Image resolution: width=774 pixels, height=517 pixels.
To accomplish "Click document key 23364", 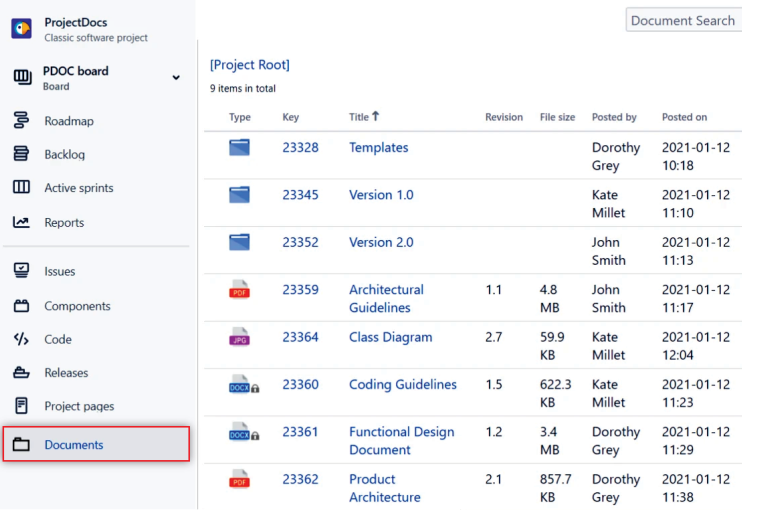I will pyautogui.click(x=301, y=337).
